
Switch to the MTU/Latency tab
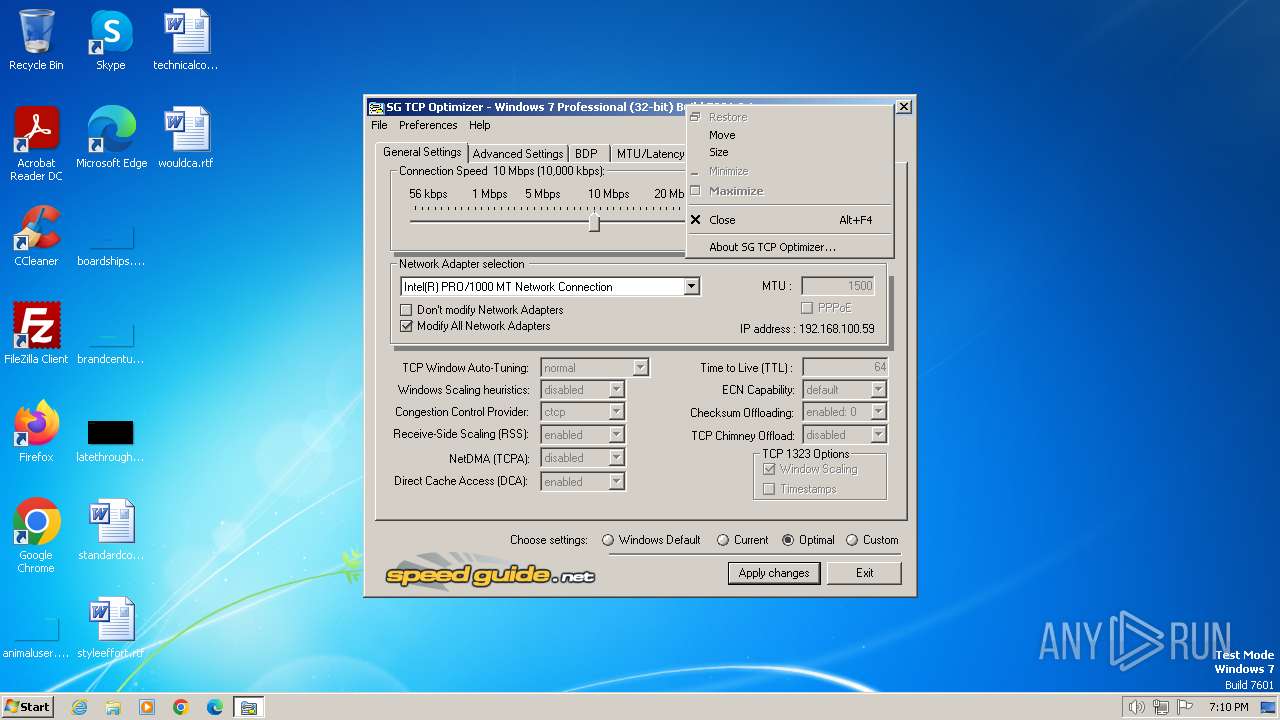pyautogui.click(x=650, y=154)
